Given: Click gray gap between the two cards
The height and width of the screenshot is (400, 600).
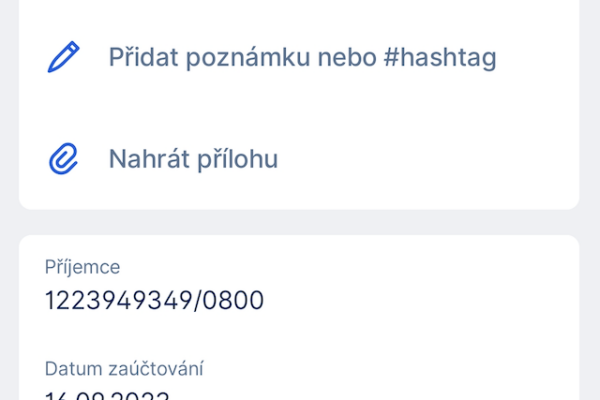Looking at the screenshot, I should [x=300, y=222].
